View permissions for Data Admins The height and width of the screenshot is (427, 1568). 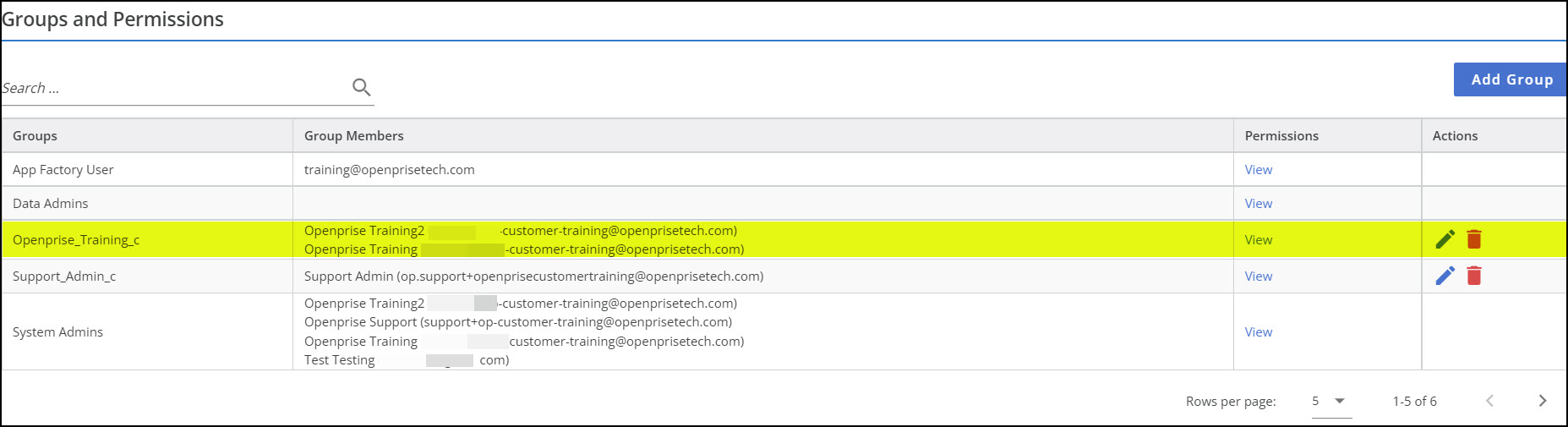click(x=1258, y=204)
